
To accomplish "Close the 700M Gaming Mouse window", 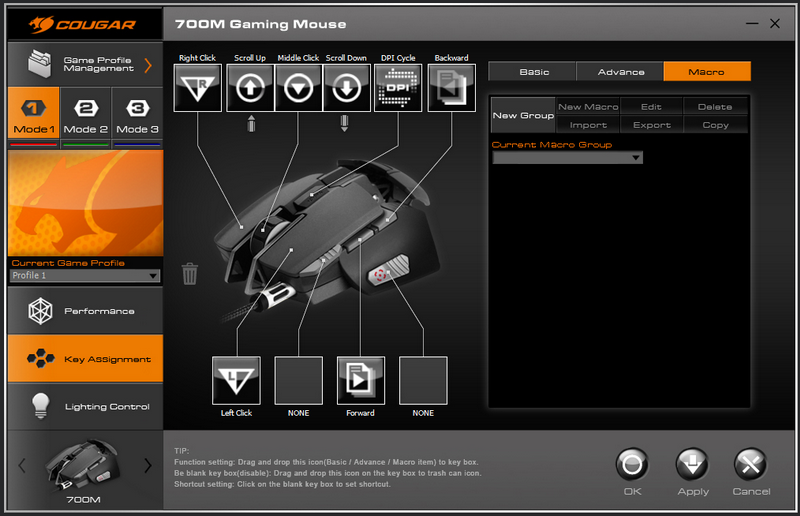I will 775,23.
